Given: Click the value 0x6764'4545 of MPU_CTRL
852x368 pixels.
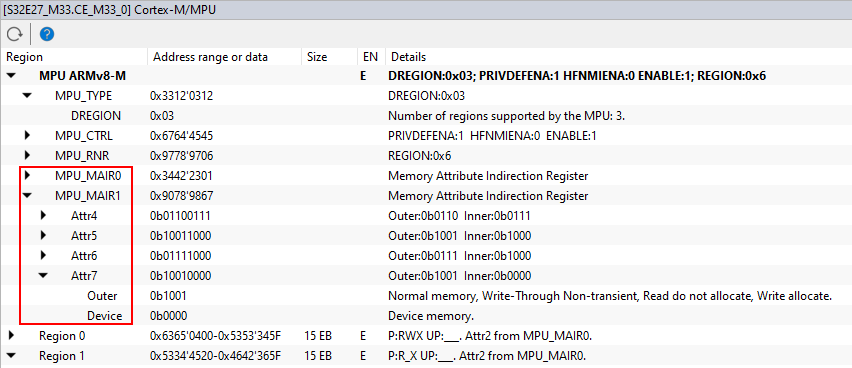Looking at the screenshot, I should 181,136.
